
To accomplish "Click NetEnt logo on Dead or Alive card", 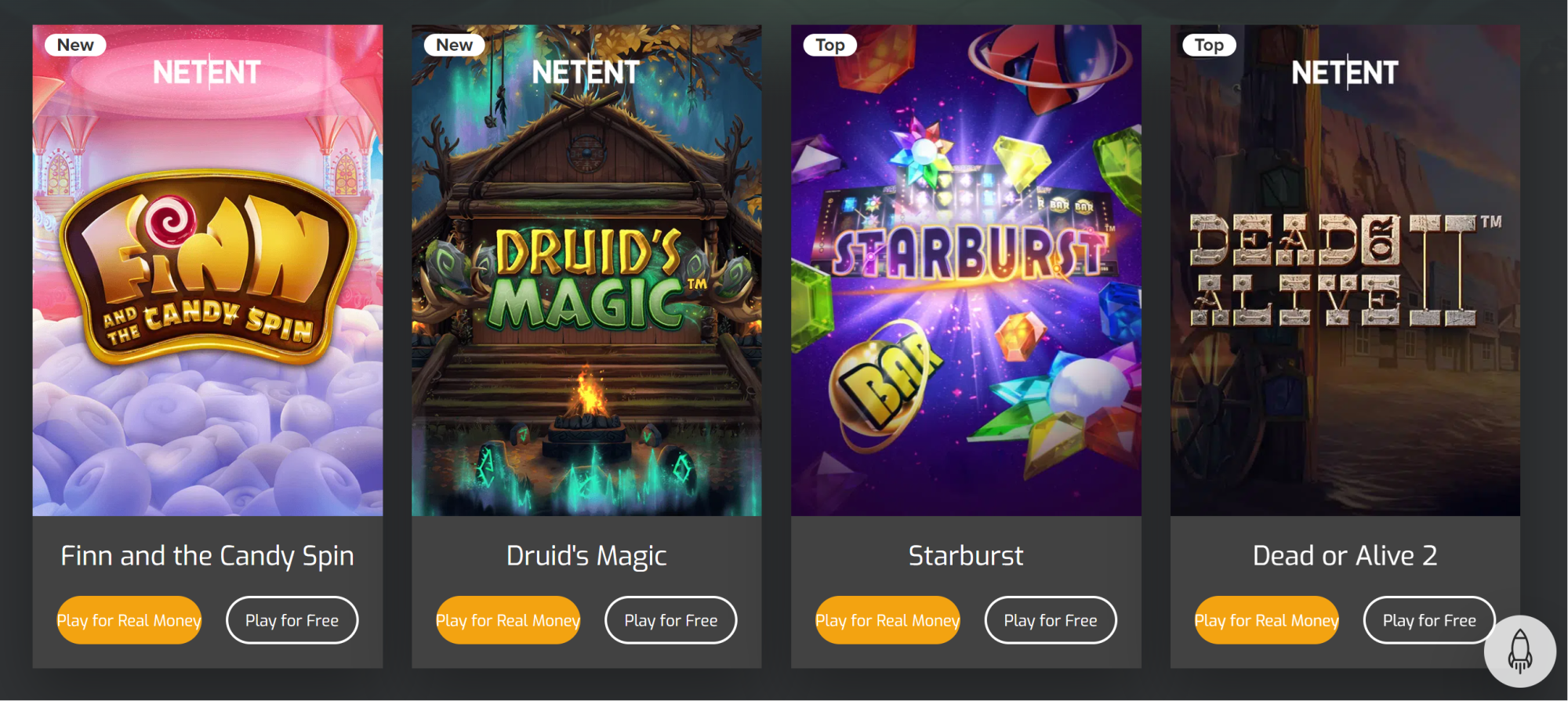I will [x=1345, y=72].
